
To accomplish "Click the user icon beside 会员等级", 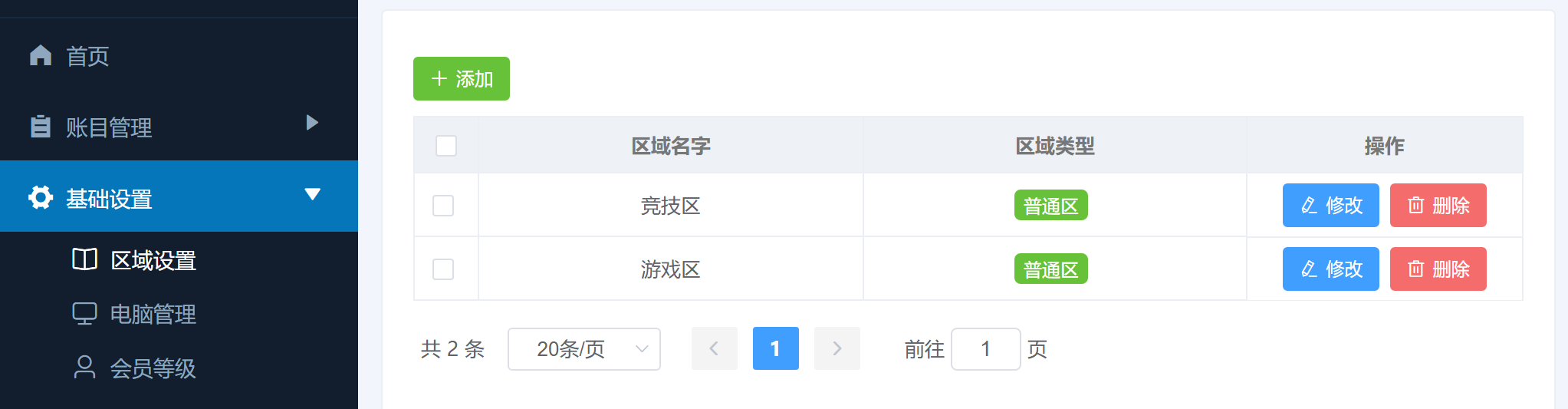I will (84, 367).
